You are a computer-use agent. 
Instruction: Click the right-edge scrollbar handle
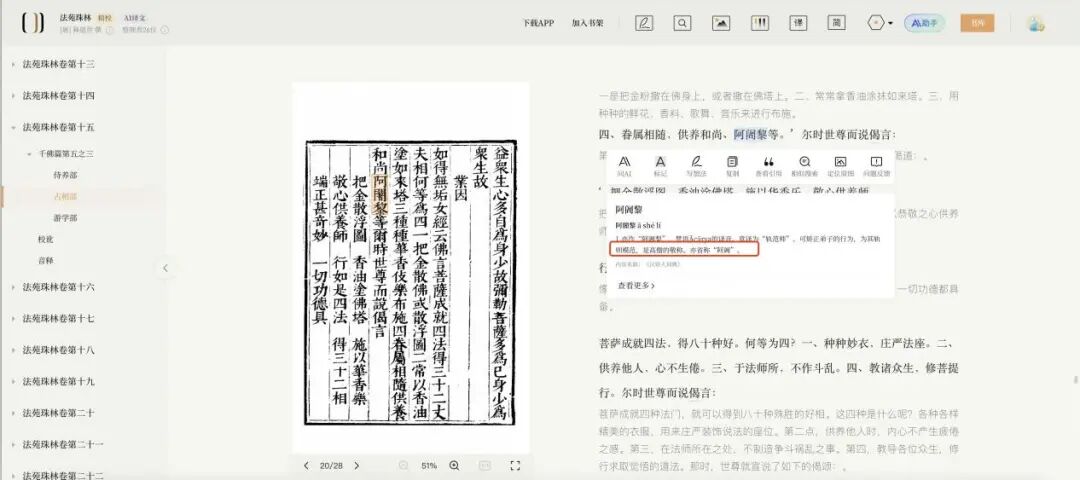pos(1075,379)
